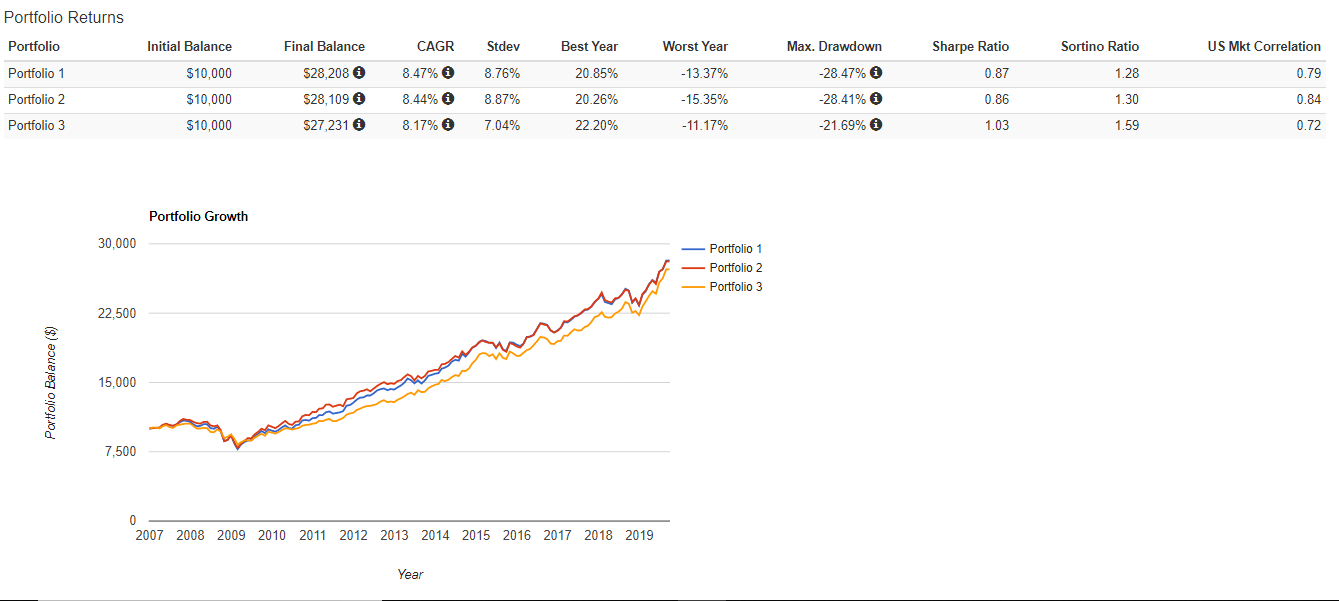This screenshot has width=1339, height=601.
Task: Hide Portfolio 3 series via chart legend
Action: [x=735, y=287]
